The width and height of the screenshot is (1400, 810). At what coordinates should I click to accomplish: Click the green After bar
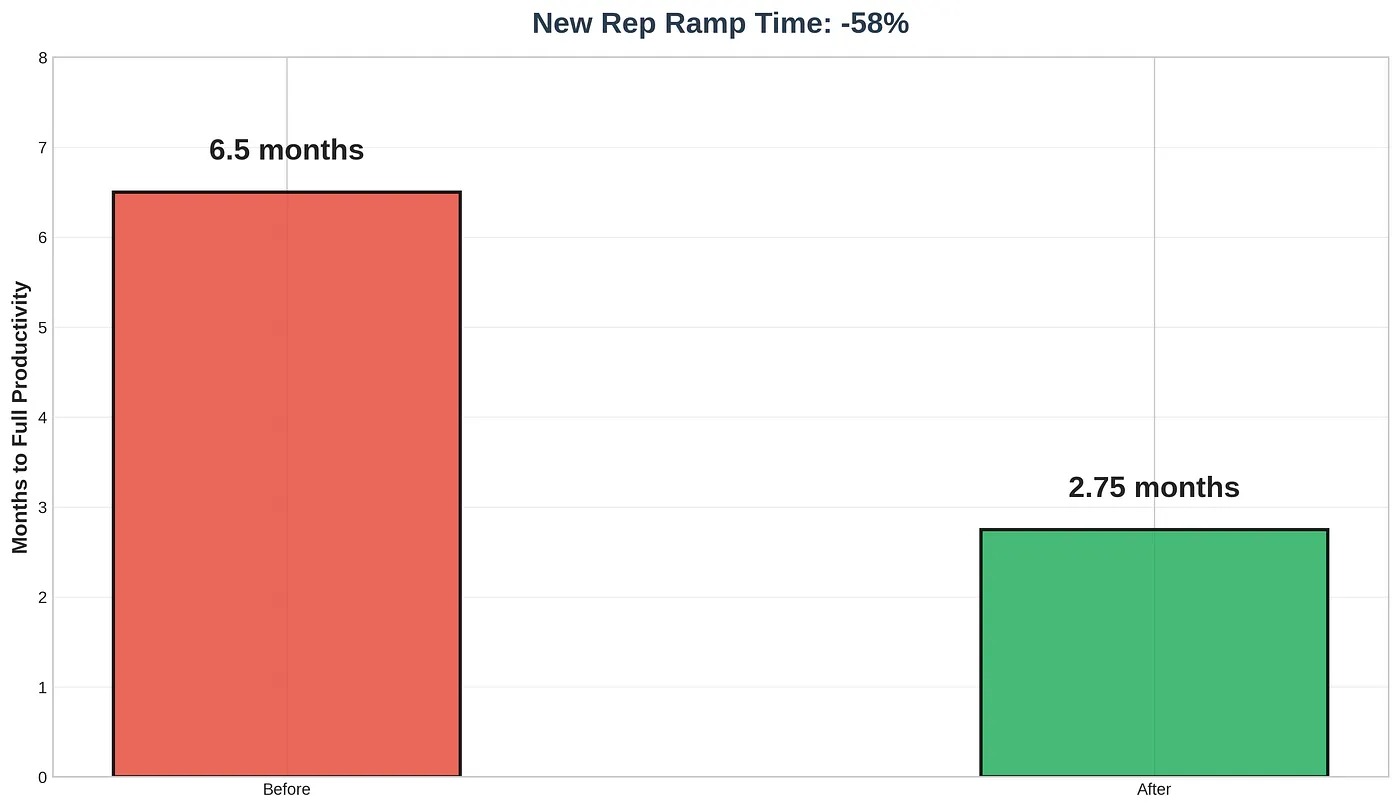pyautogui.click(x=1154, y=652)
